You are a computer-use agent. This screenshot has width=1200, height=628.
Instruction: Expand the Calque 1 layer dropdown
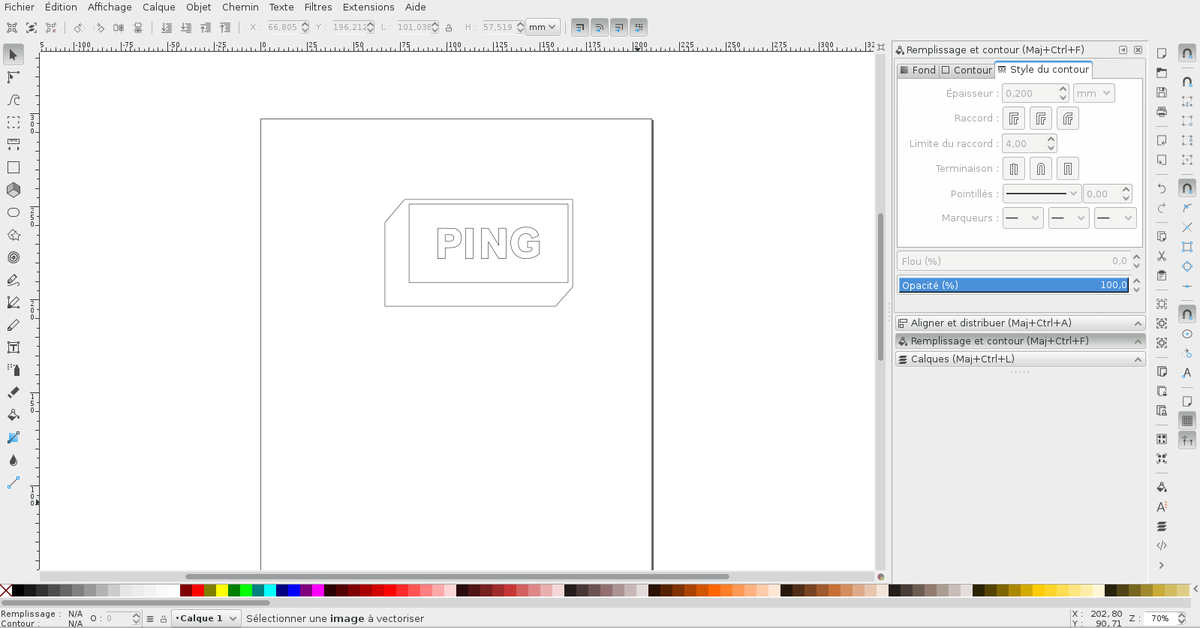(206, 619)
